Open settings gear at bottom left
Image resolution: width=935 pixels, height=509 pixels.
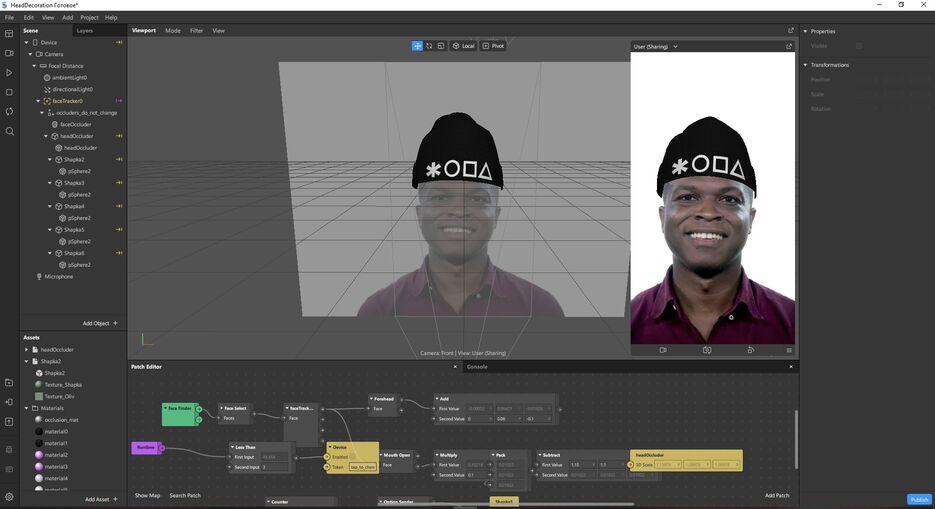[x=9, y=497]
